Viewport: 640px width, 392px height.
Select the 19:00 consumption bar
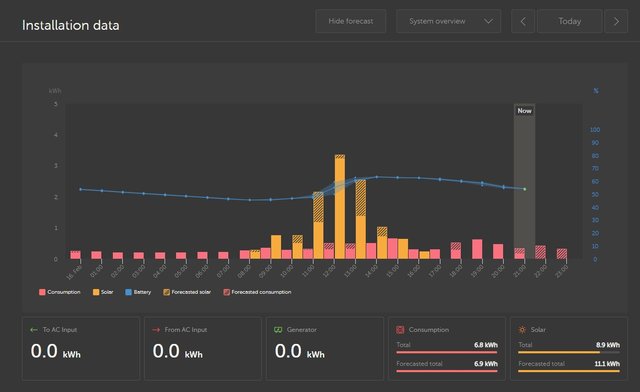[477, 249]
